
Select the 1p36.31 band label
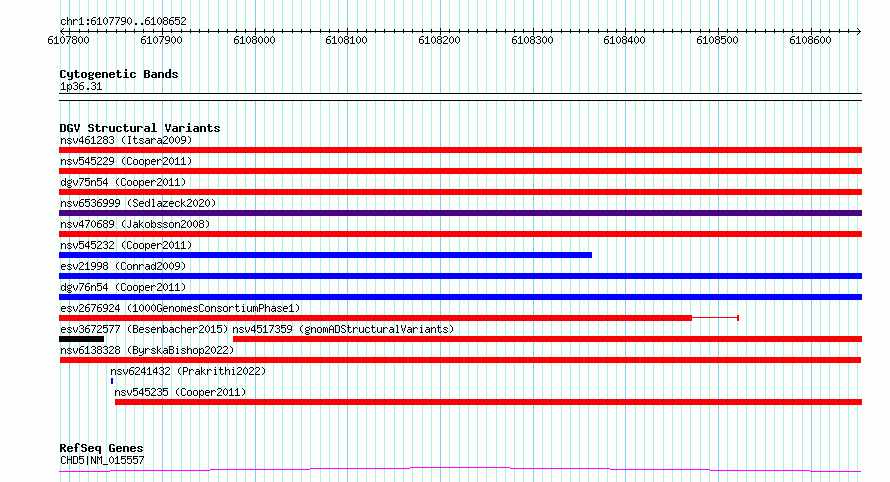click(81, 86)
